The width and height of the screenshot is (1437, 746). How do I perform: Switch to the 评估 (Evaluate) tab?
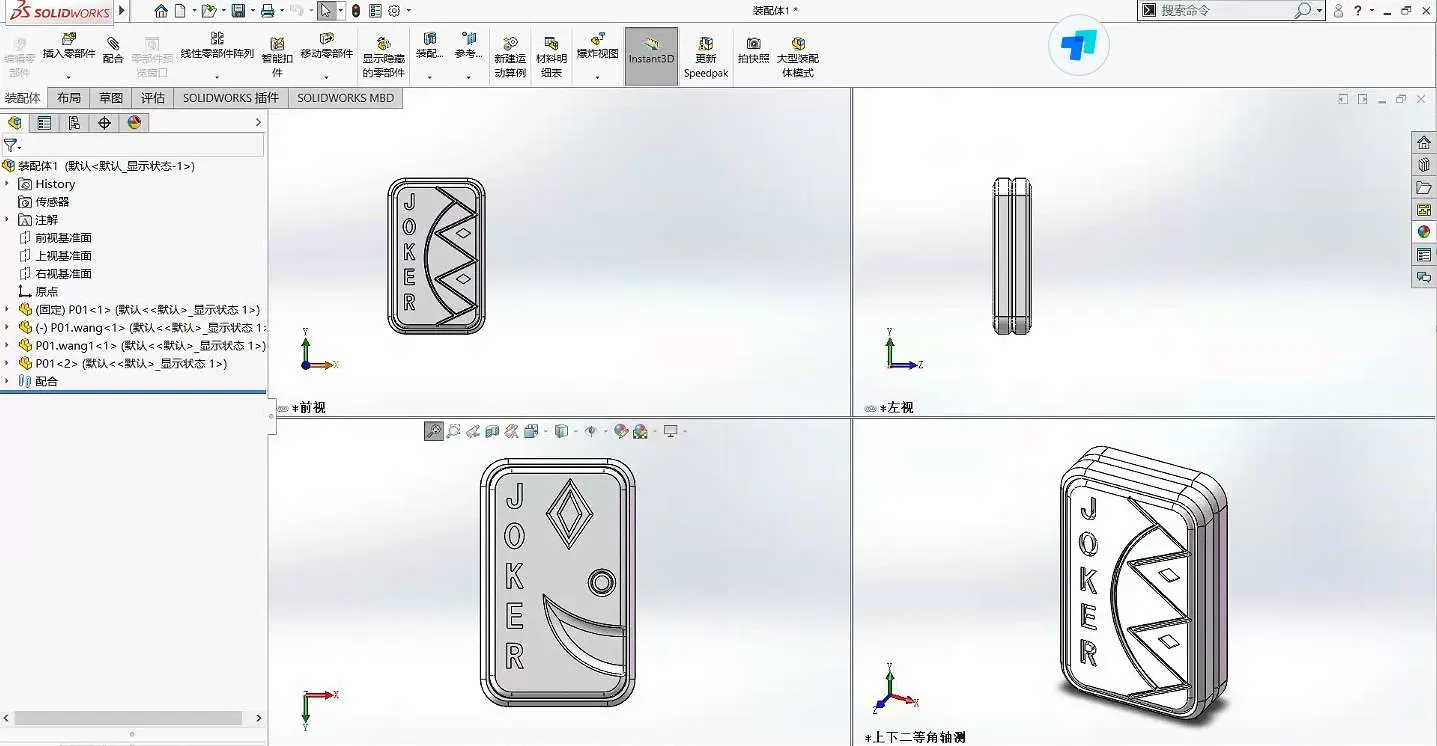pyautogui.click(x=152, y=98)
